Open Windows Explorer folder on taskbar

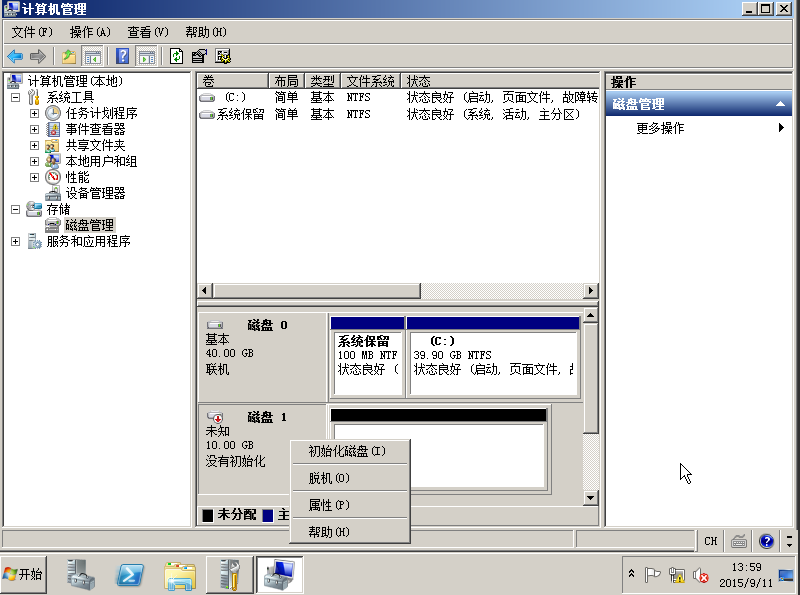click(x=180, y=574)
